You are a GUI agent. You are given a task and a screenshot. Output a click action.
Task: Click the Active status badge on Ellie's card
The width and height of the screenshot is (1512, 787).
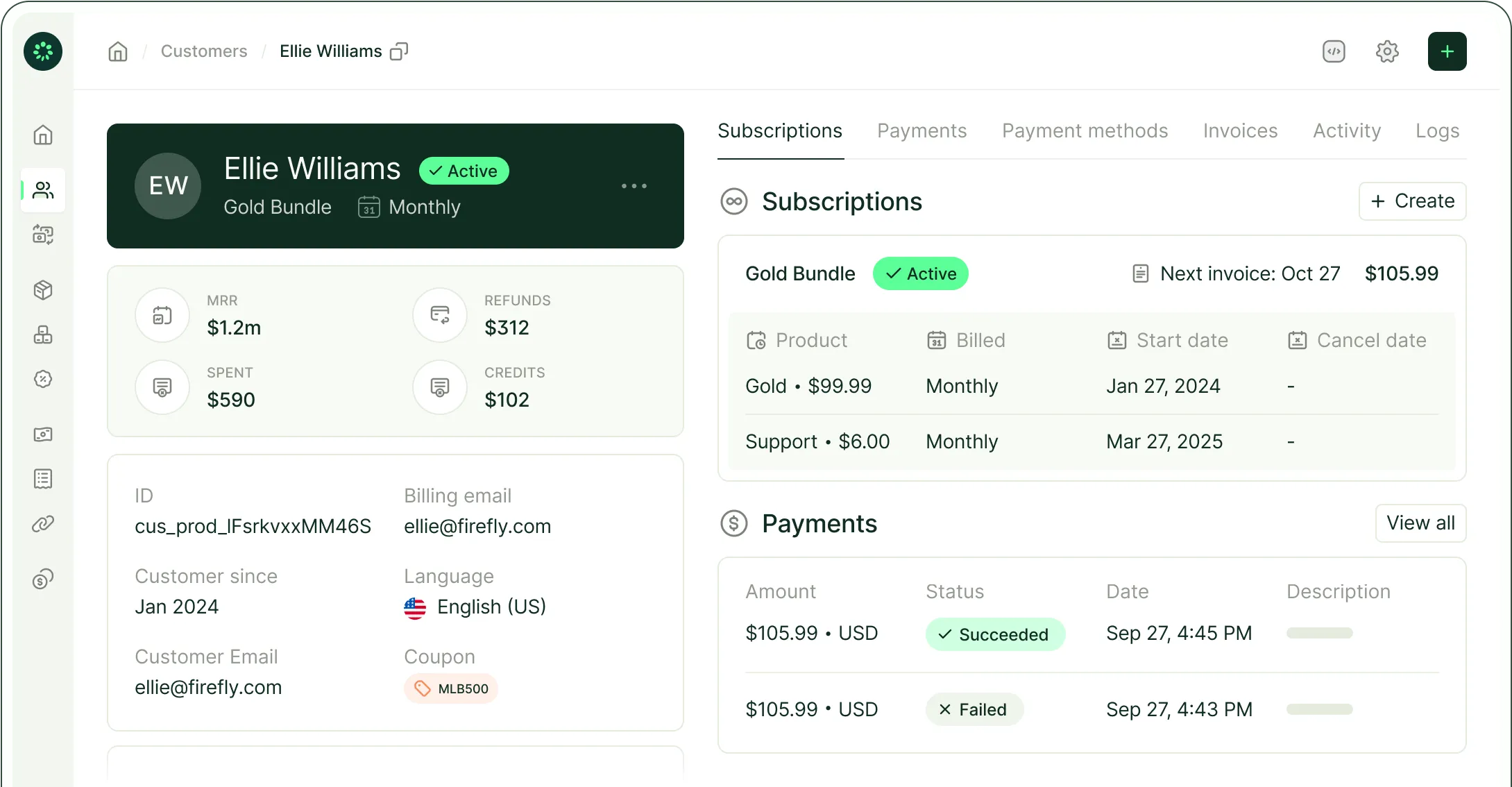click(x=464, y=170)
